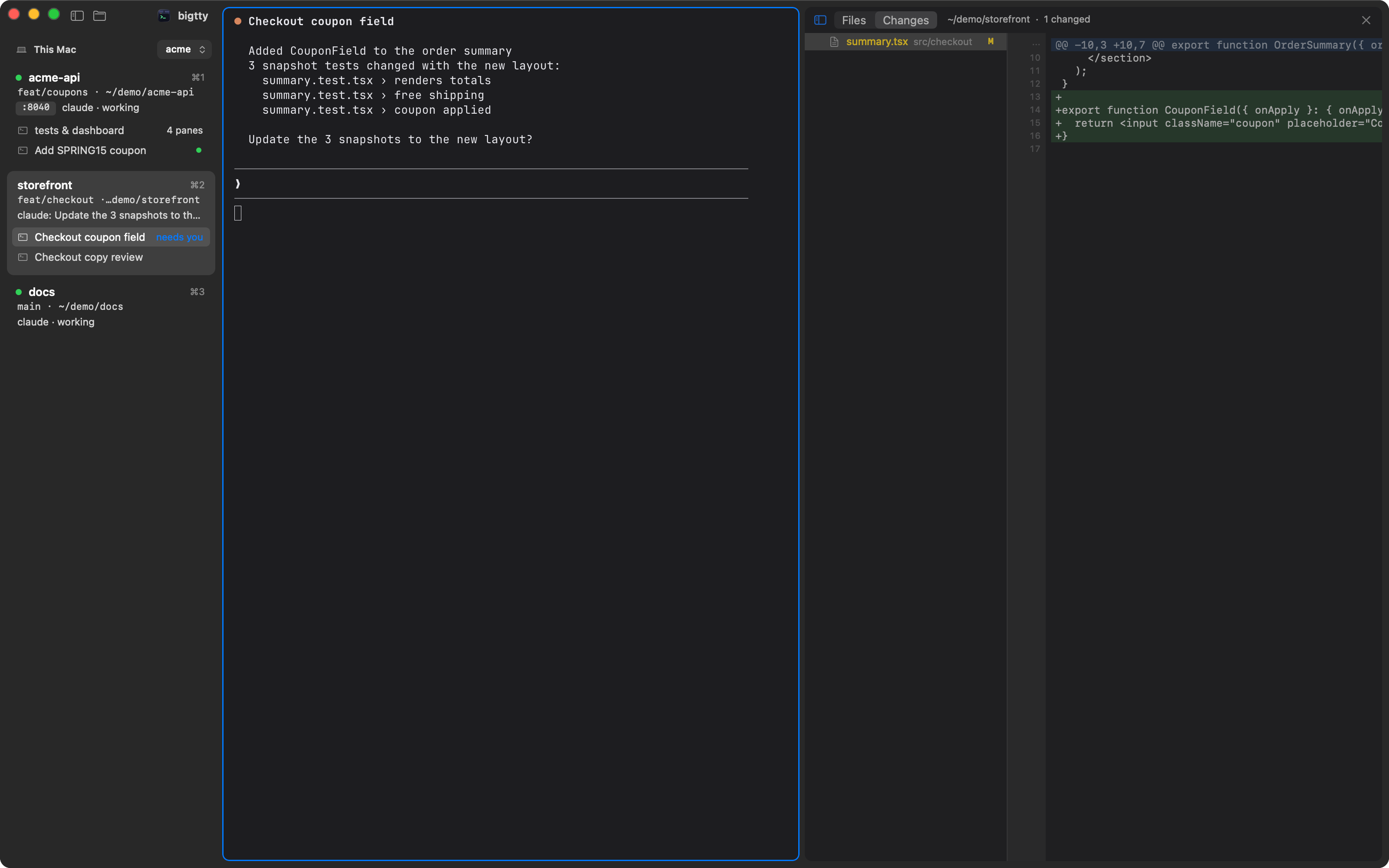This screenshot has width=1389, height=868.
Task: Click the bigtty app terminal icon
Action: pos(164,16)
